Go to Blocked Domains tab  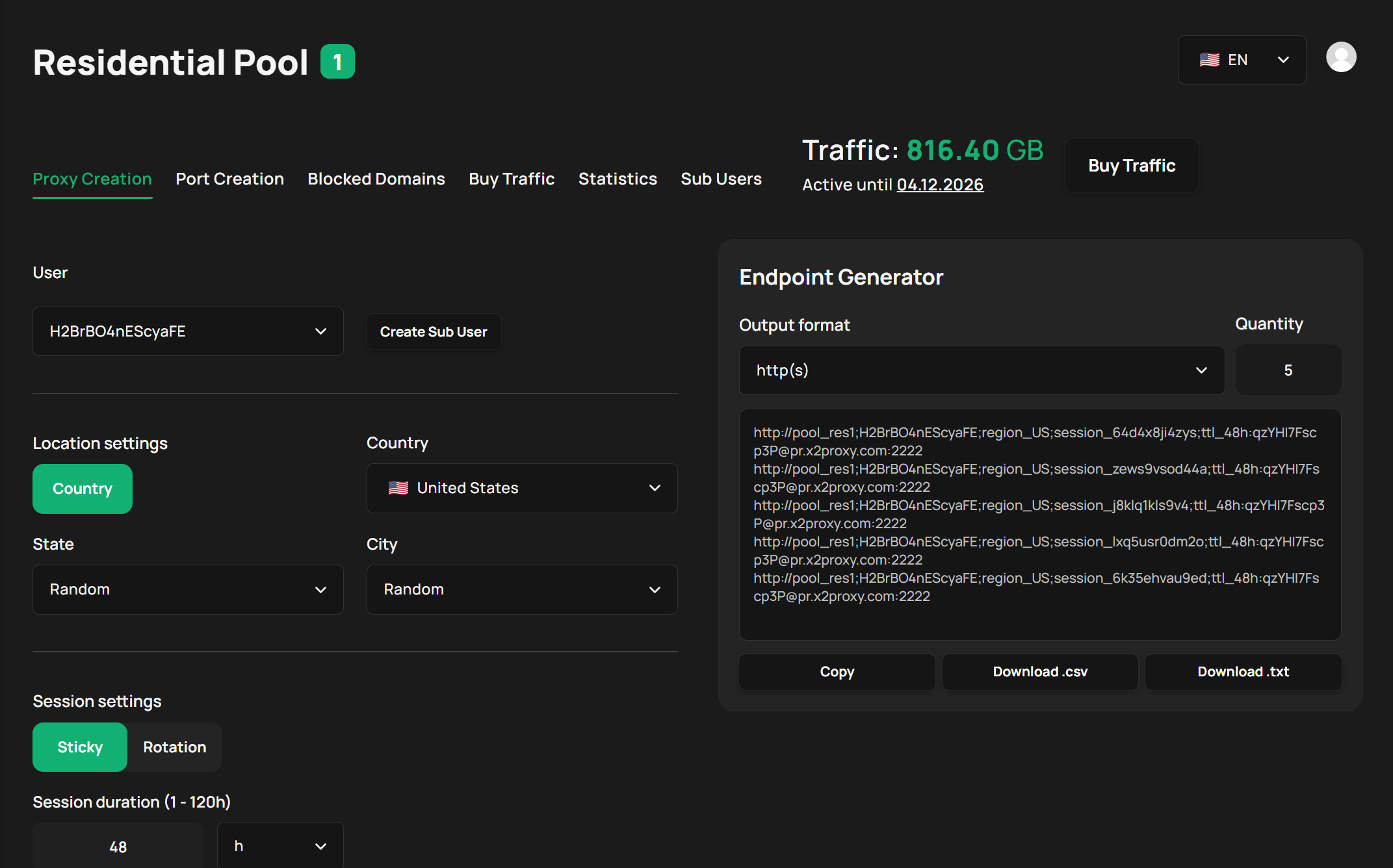(x=376, y=179)
